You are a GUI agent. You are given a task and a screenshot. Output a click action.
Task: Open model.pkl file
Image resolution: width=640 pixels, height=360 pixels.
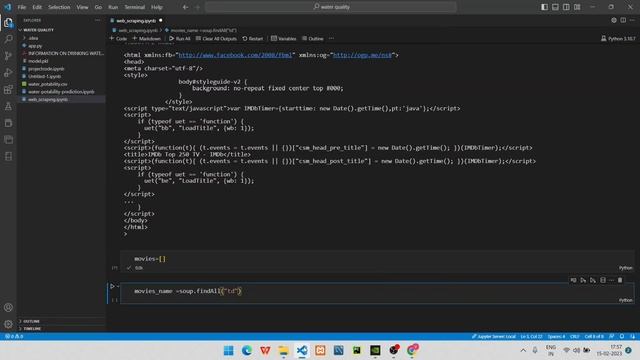(38, 61)
